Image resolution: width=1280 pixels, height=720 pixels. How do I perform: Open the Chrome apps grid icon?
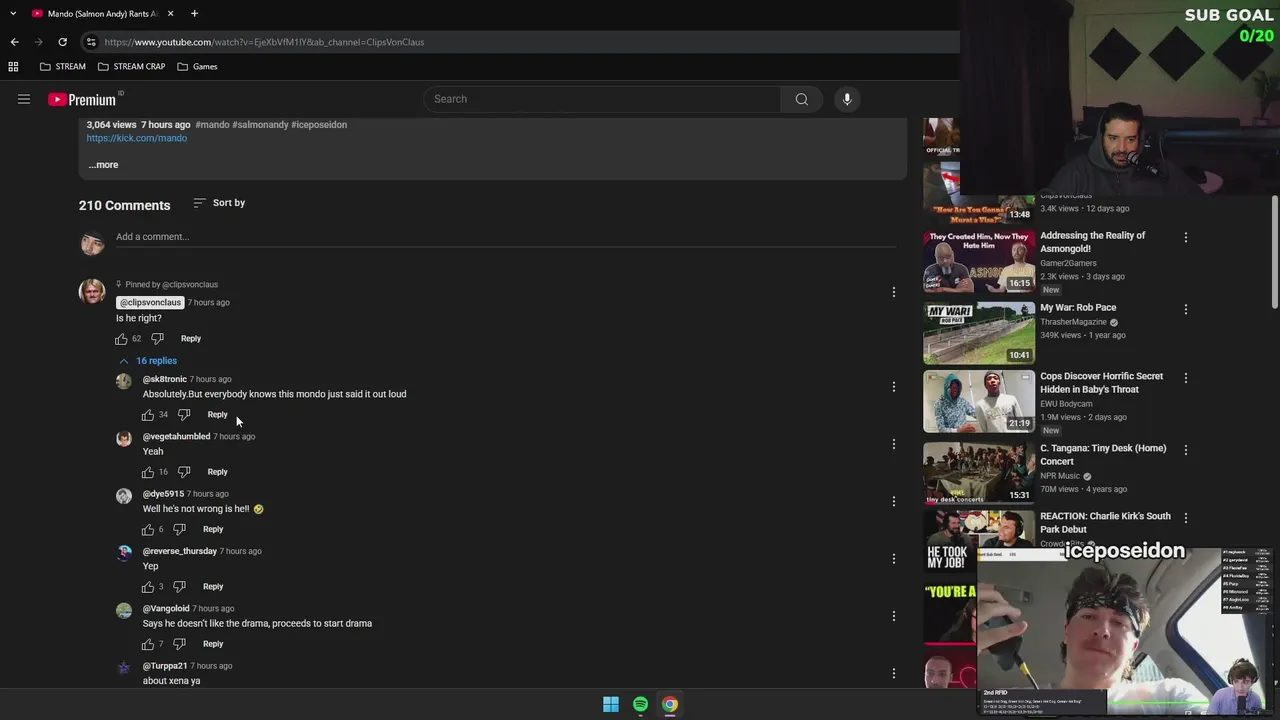[13, 66]
